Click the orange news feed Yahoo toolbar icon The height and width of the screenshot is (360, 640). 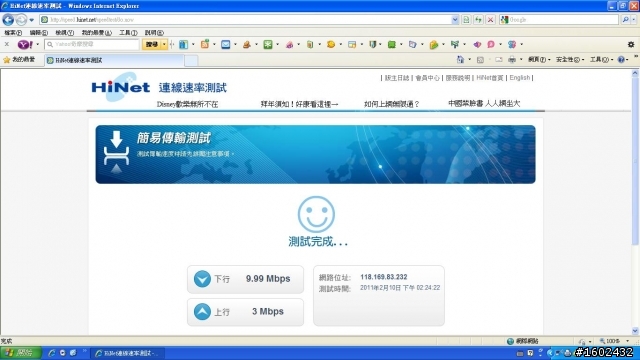204,44
